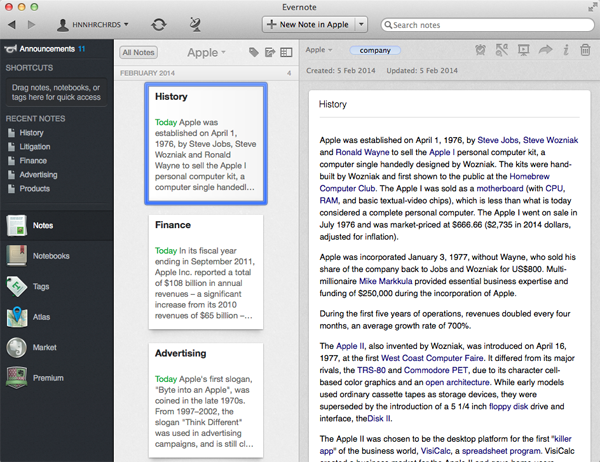Open Finance in Recent Notes
Viewport: 600px width, 462px height.
point(33,161)
